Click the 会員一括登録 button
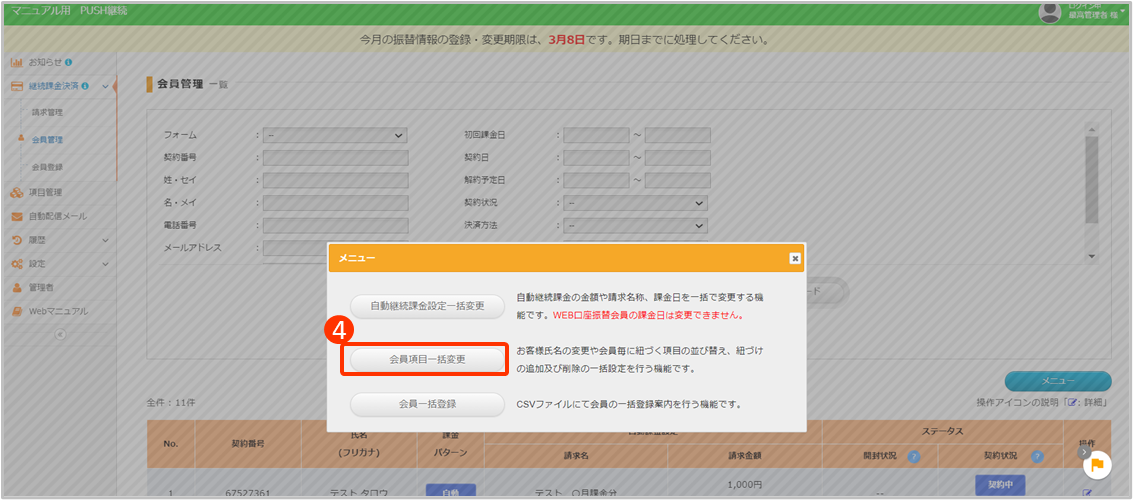 pyautogui.click(x=427, y=405)
